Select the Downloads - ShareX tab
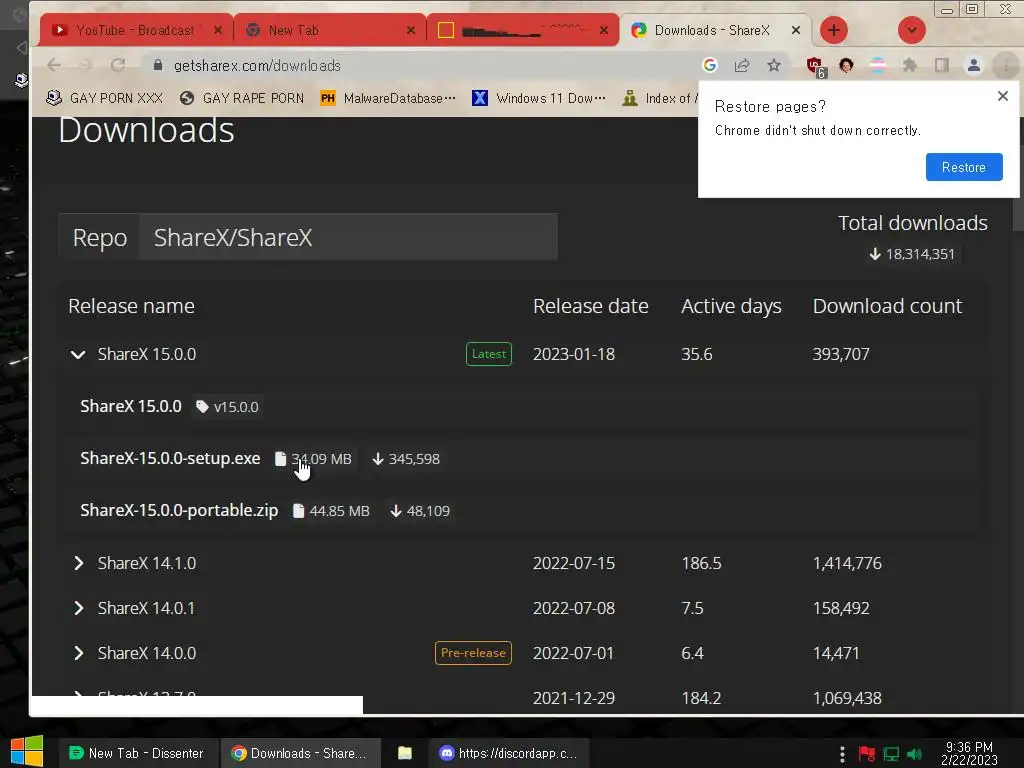 [715, 30]
